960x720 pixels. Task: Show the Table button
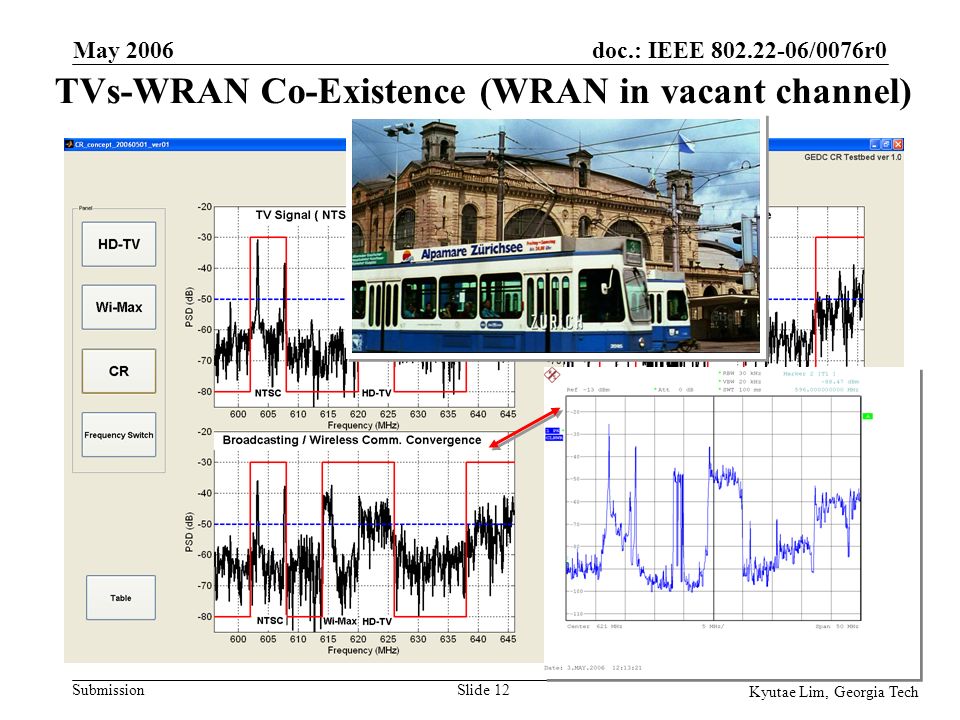[121, 598]
